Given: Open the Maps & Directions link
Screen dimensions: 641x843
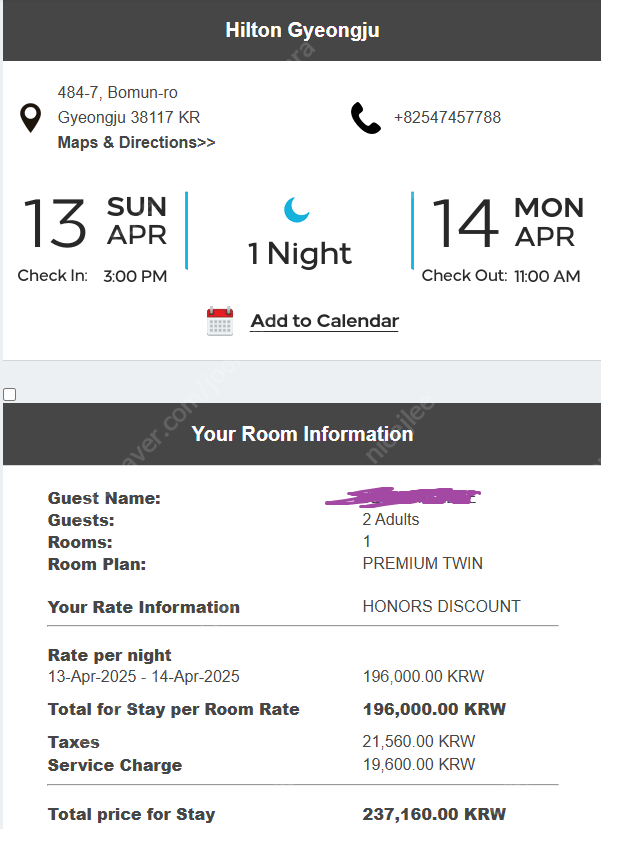Looking at the screenshot, I should pos(137,142).
